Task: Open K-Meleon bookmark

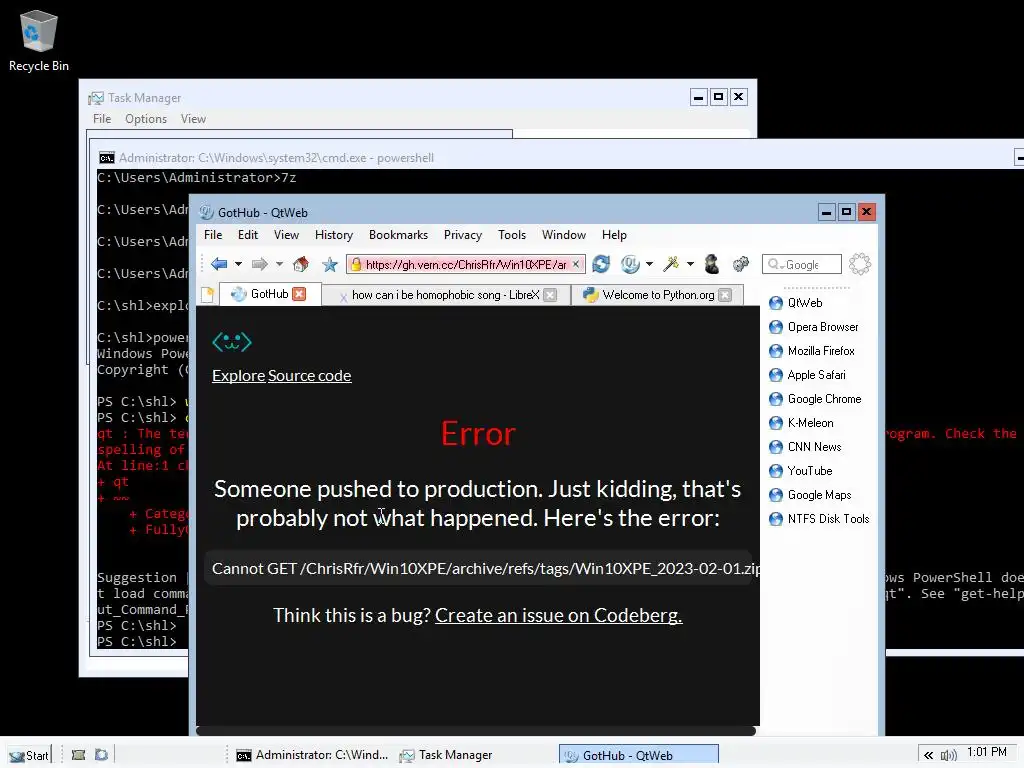Action: point(801,423)
